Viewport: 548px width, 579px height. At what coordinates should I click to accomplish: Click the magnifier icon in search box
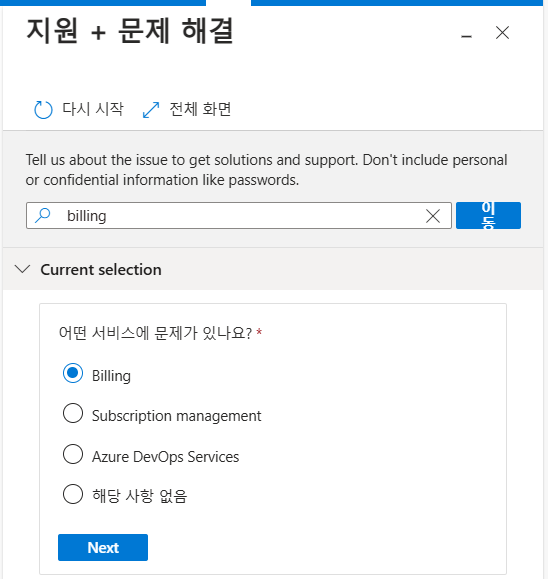click(x=42, y=215)
